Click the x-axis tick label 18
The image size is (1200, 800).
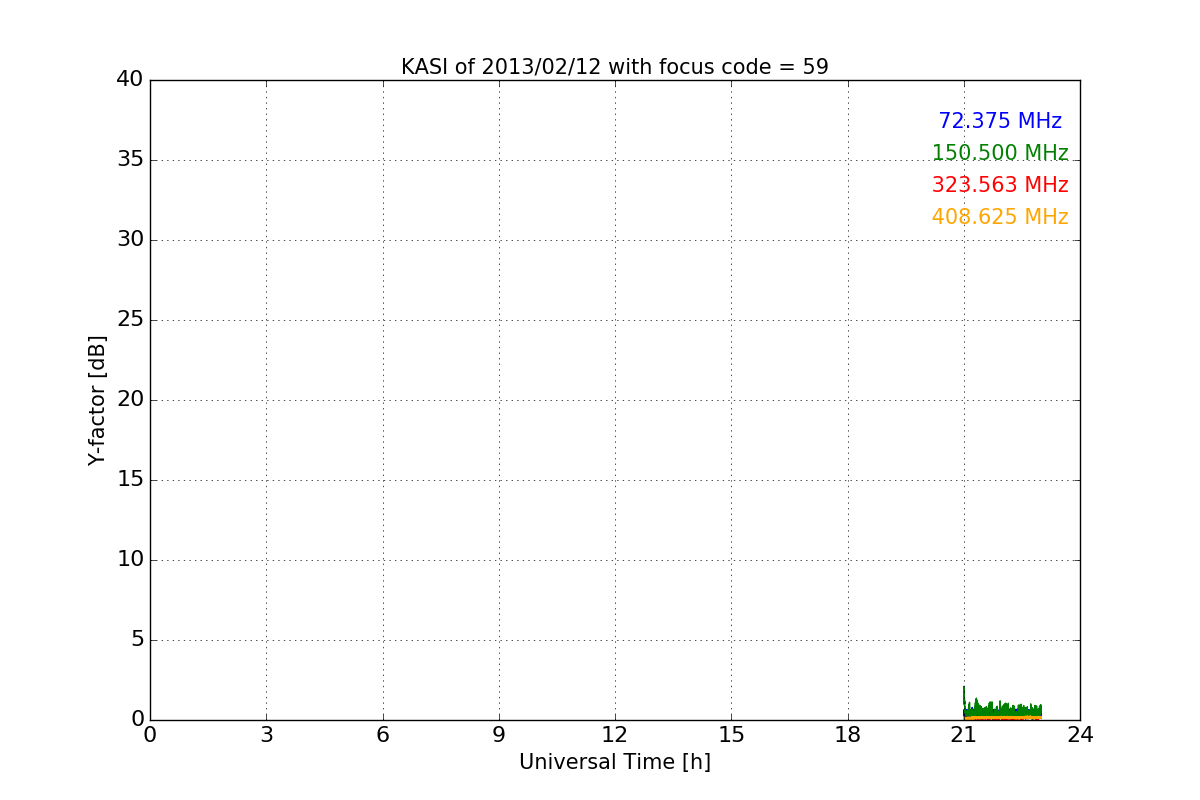[848, 735]
